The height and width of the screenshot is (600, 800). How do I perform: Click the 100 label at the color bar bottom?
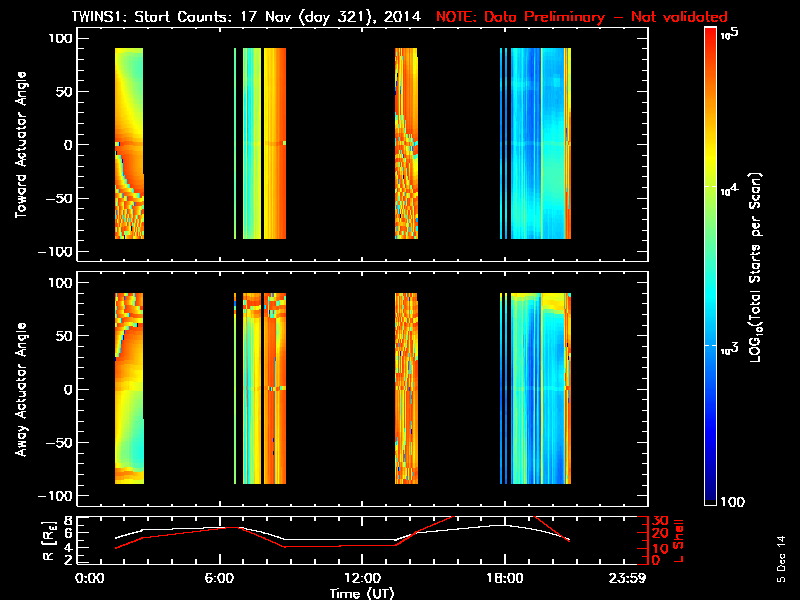pyautogui.click(x=732, y=502)
